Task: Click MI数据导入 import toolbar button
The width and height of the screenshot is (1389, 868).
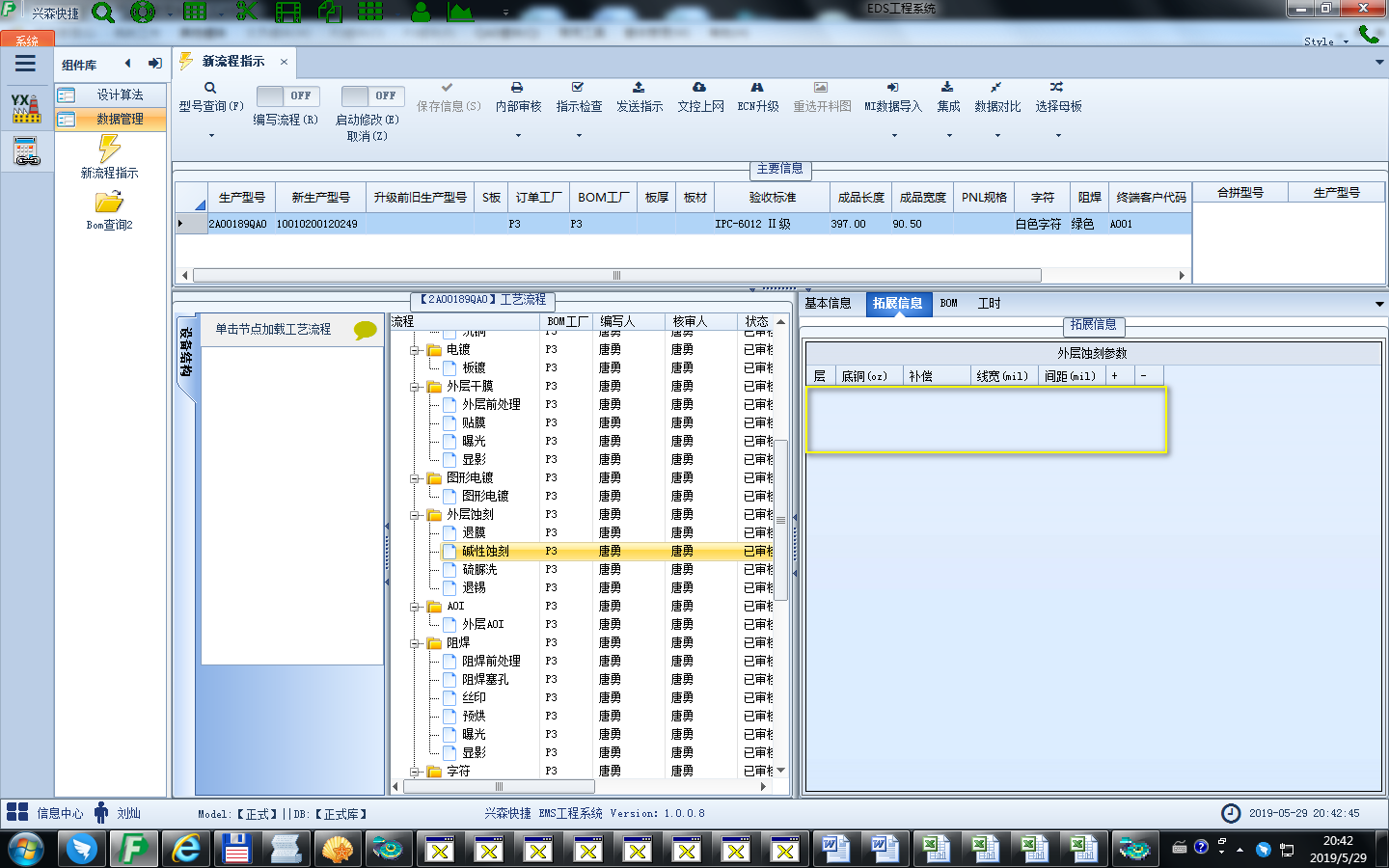Action: (893, 97)
